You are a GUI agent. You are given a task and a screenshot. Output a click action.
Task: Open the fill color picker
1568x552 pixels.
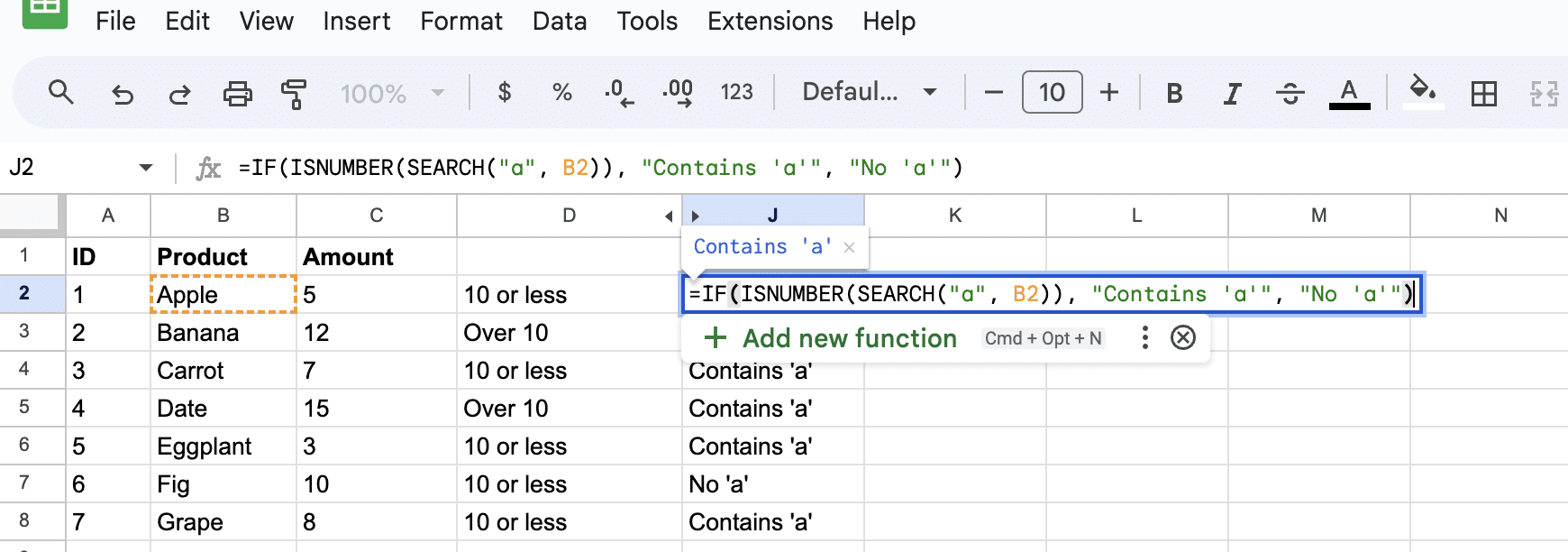pyautogui.click(x=1423, y=92)
